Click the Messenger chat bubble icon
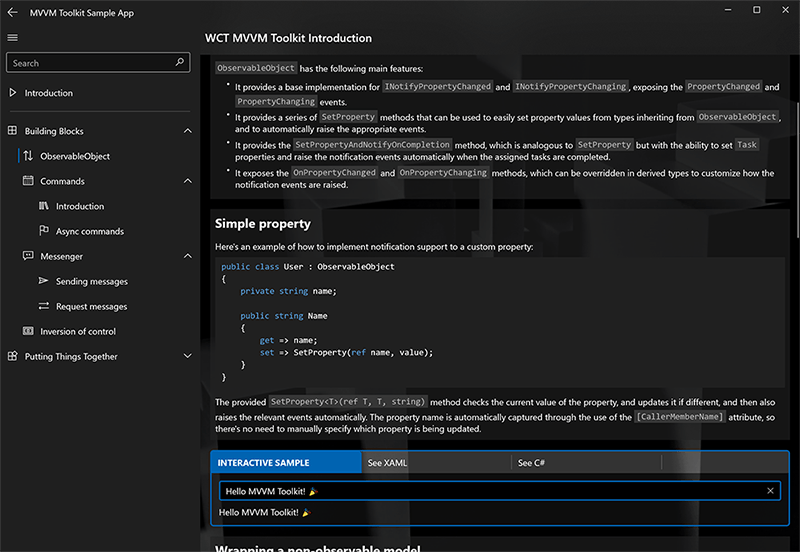 28,256
